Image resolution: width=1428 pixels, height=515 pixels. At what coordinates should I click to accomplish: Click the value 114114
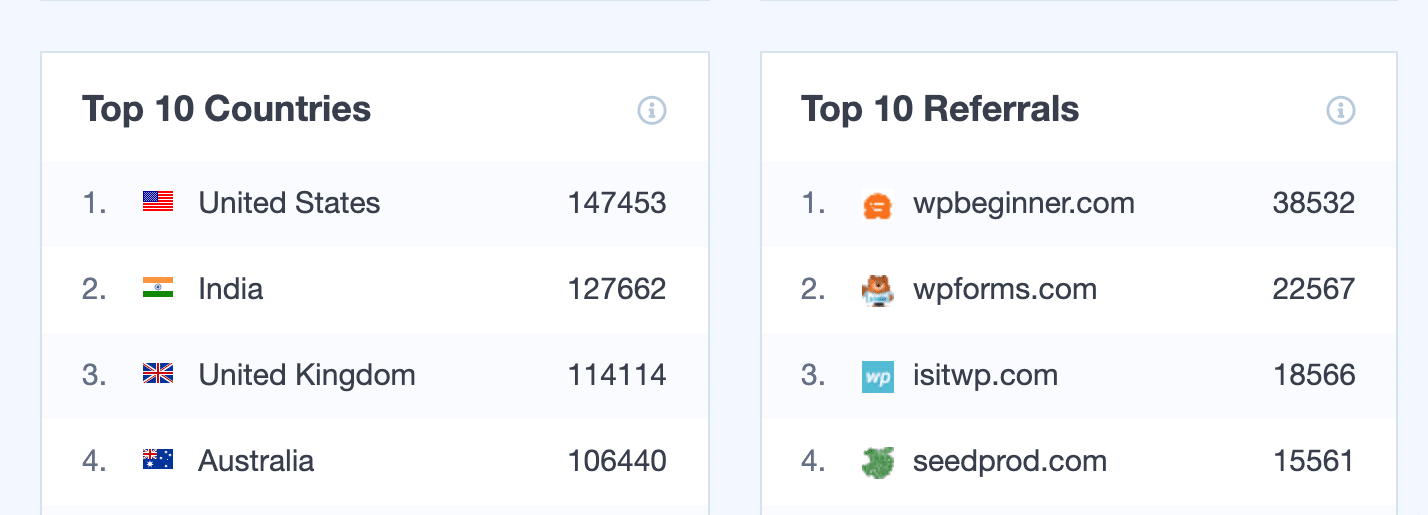tap(617, 375)
